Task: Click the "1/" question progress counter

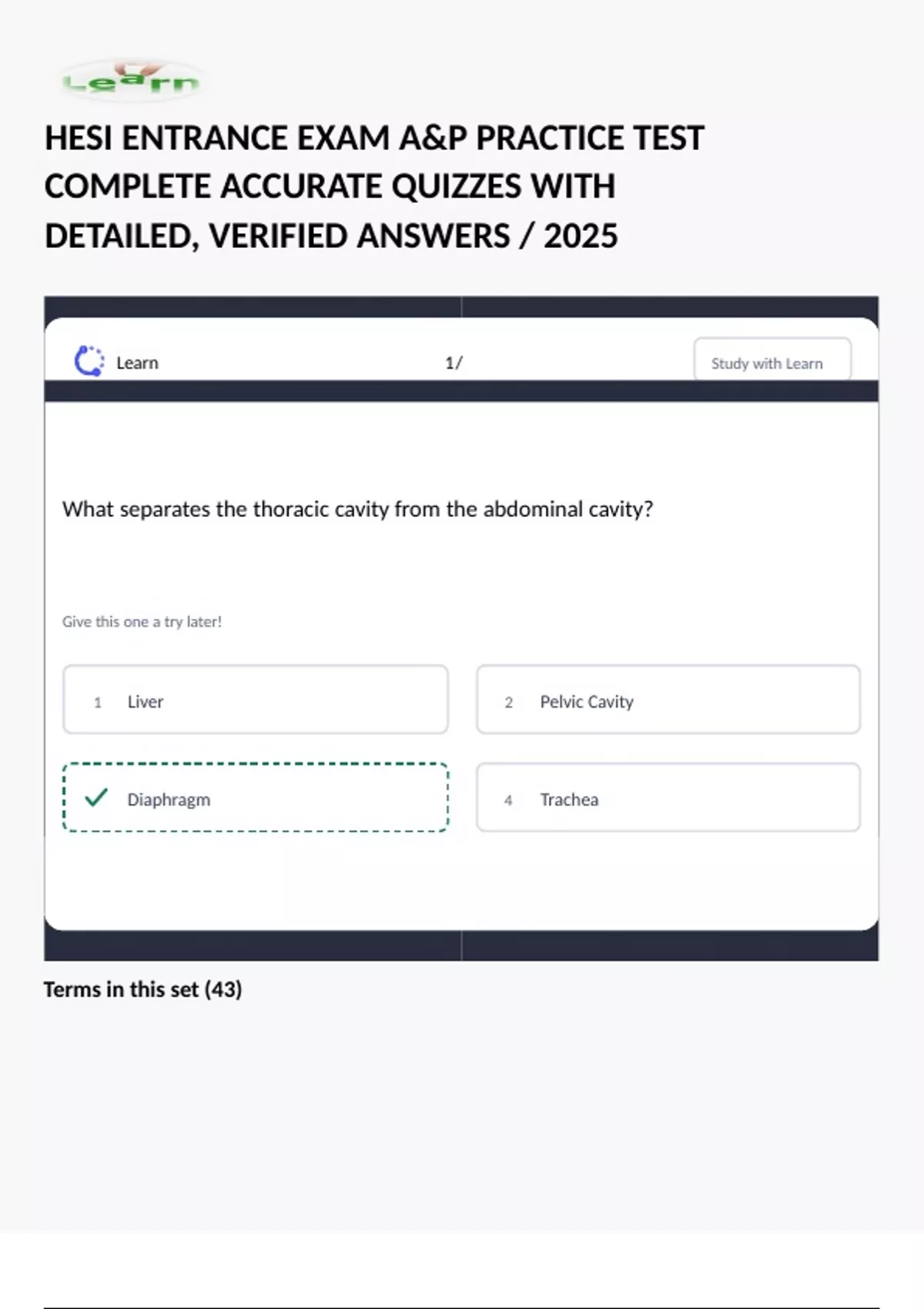Action: pos(454,363)
